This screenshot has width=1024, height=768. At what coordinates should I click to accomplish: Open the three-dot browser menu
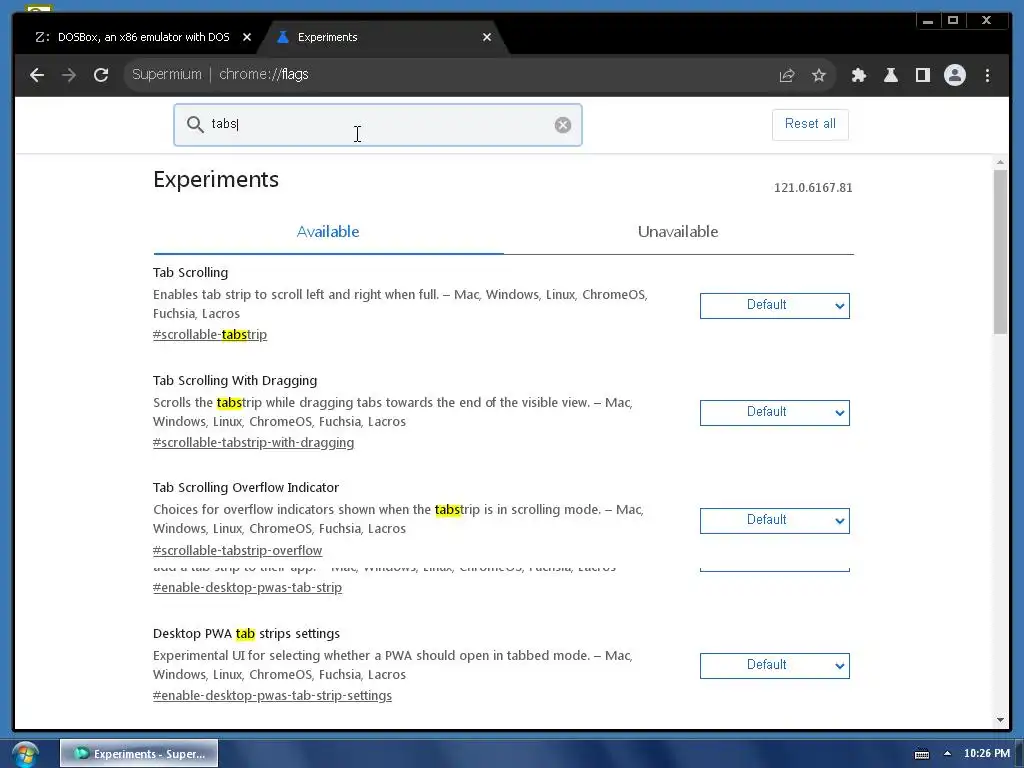987,75
